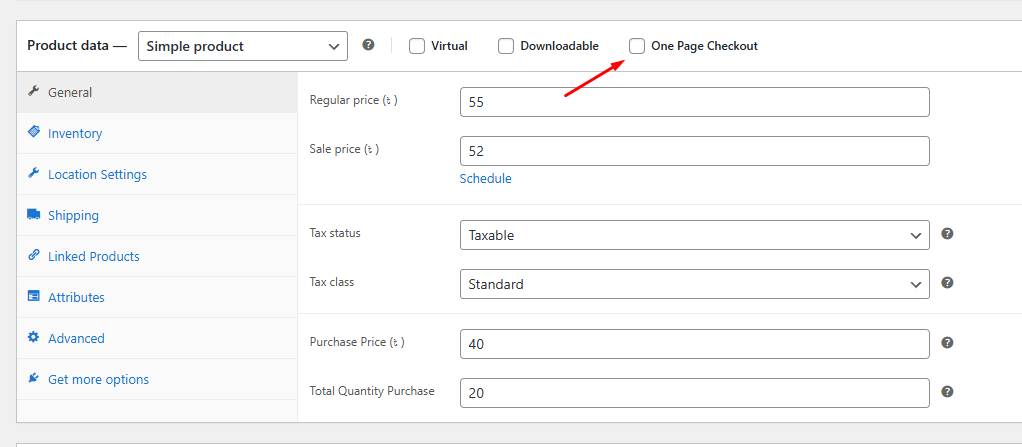Go to the Linked Products tab
This screenshot has height=447, width=1022.
[x=157, y=257]
